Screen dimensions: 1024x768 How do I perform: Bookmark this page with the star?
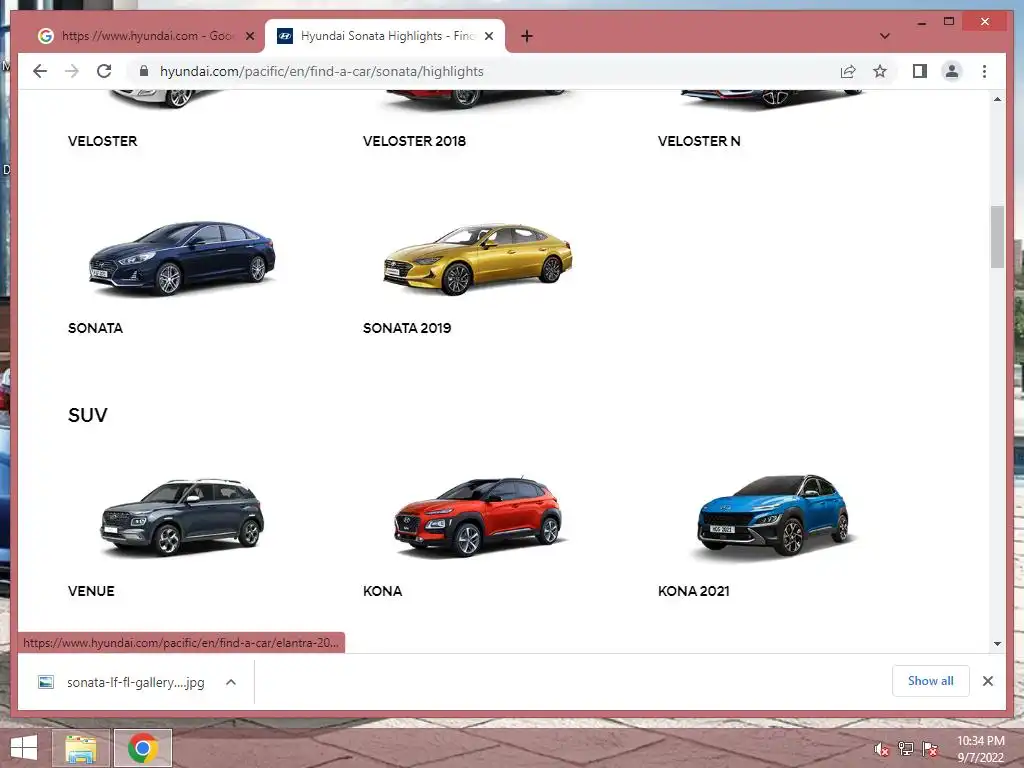tap(880, 71)
